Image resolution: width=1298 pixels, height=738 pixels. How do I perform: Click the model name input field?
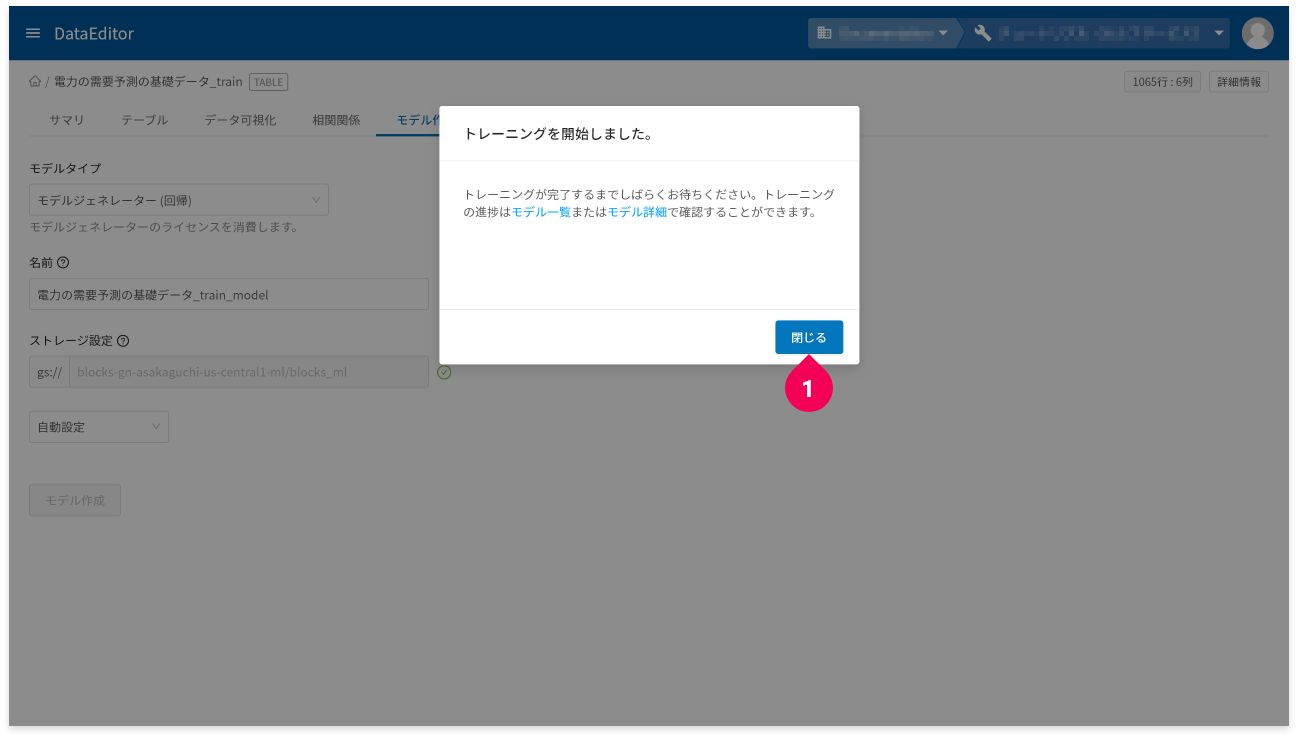coord(229,294)
